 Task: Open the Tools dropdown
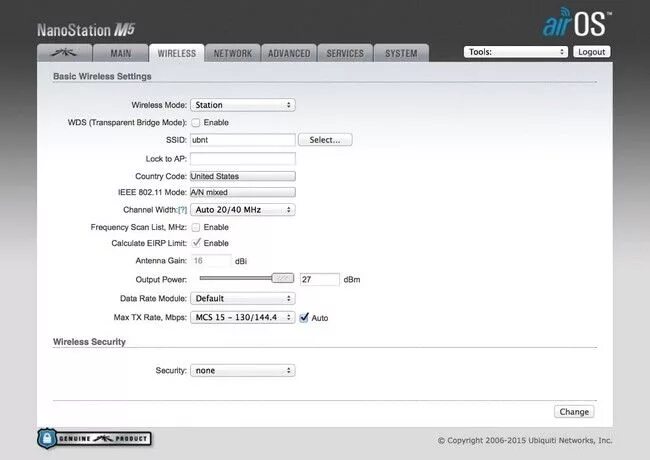coord(516,52)
